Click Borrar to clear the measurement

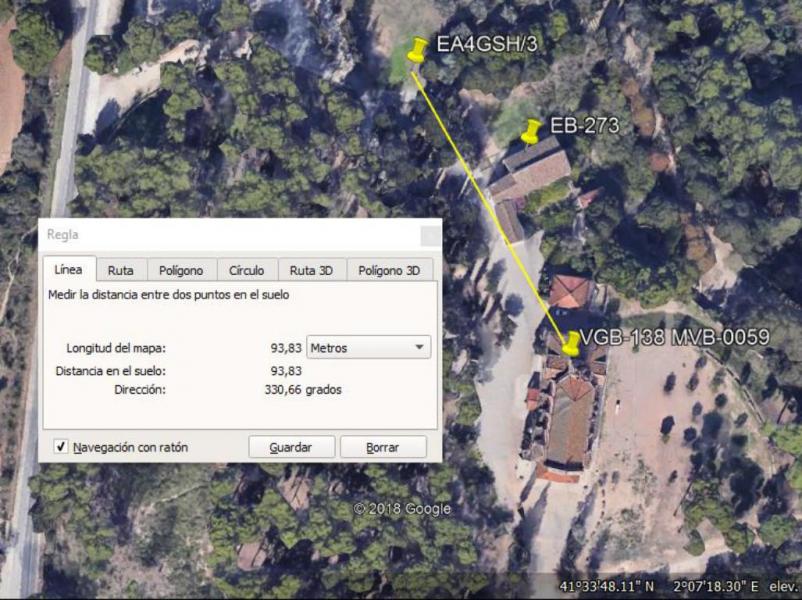point(382,447)
